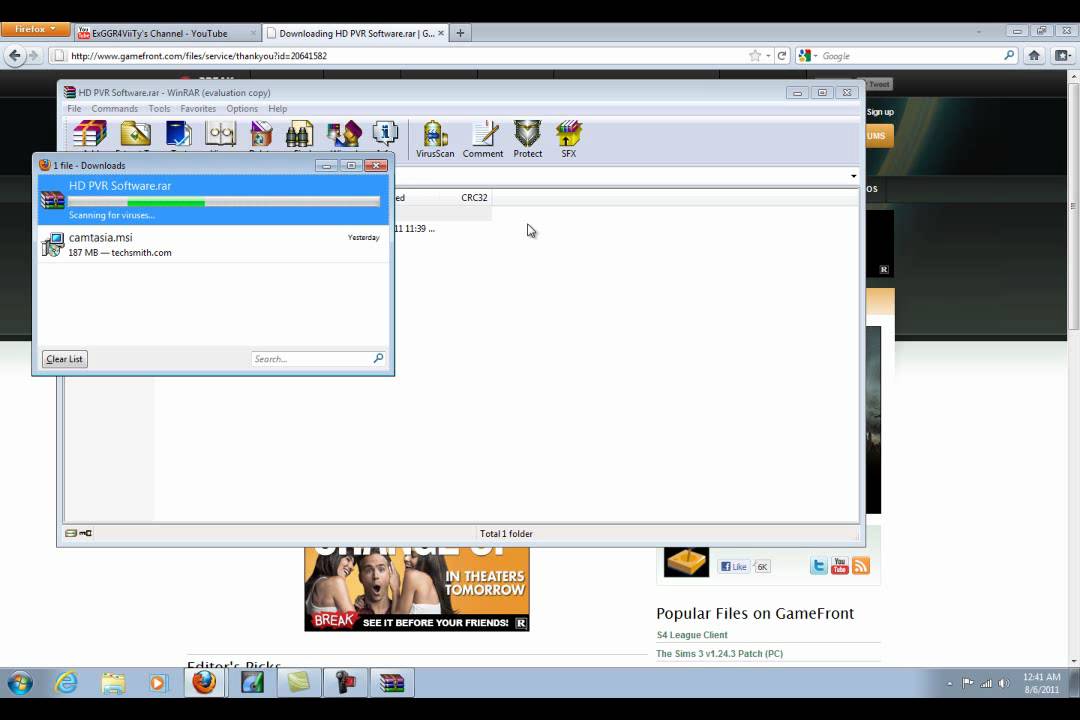This screenshot has width=1080, height=720.
Task: Open the Options menu in WinRAR
Action: tap(242, 109)
